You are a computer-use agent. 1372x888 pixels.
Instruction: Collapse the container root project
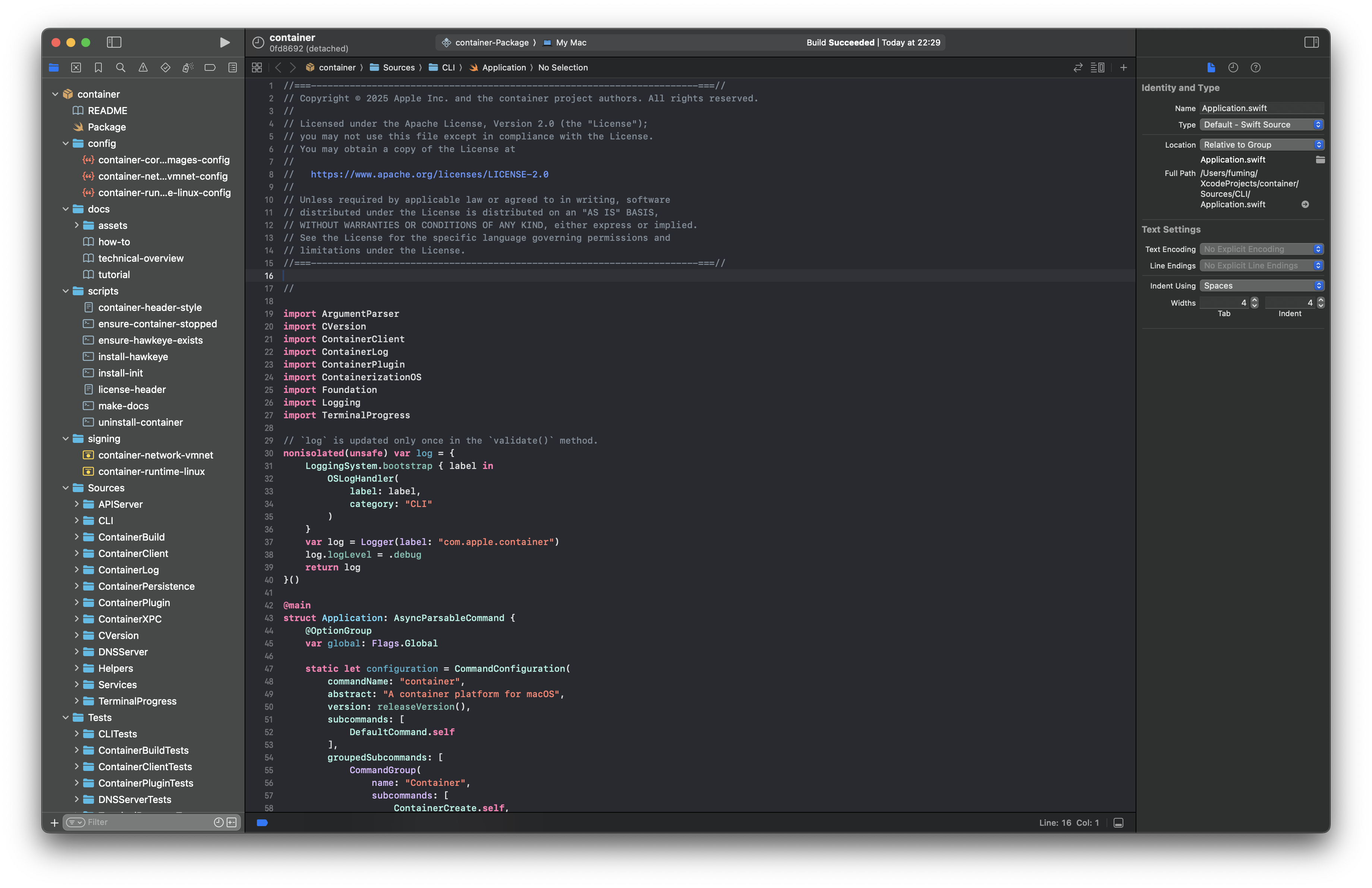tap(55, 94)
